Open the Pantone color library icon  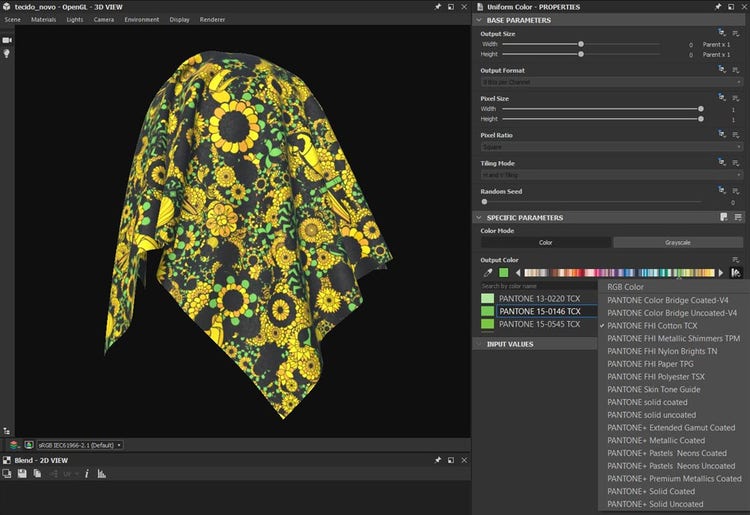(x=736, y=272)
